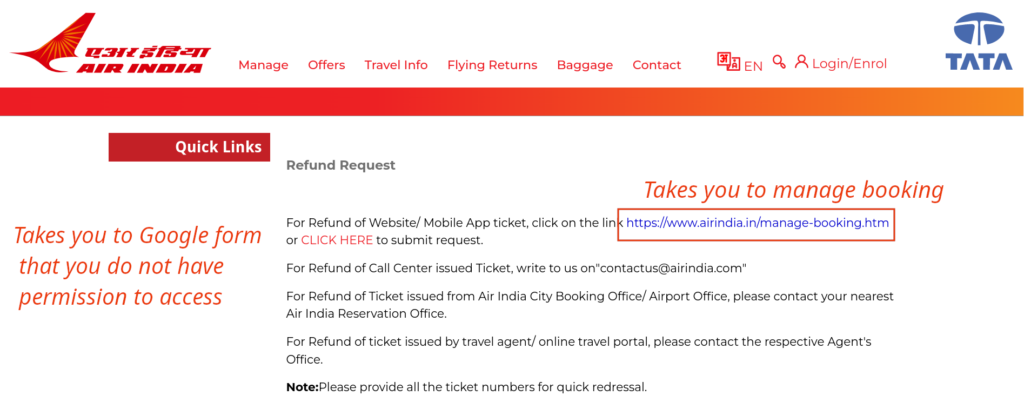The width and height of the screenshot is (1024, 409).
Task: Click Login/Enrol link
Action: (x=850, y=63)
